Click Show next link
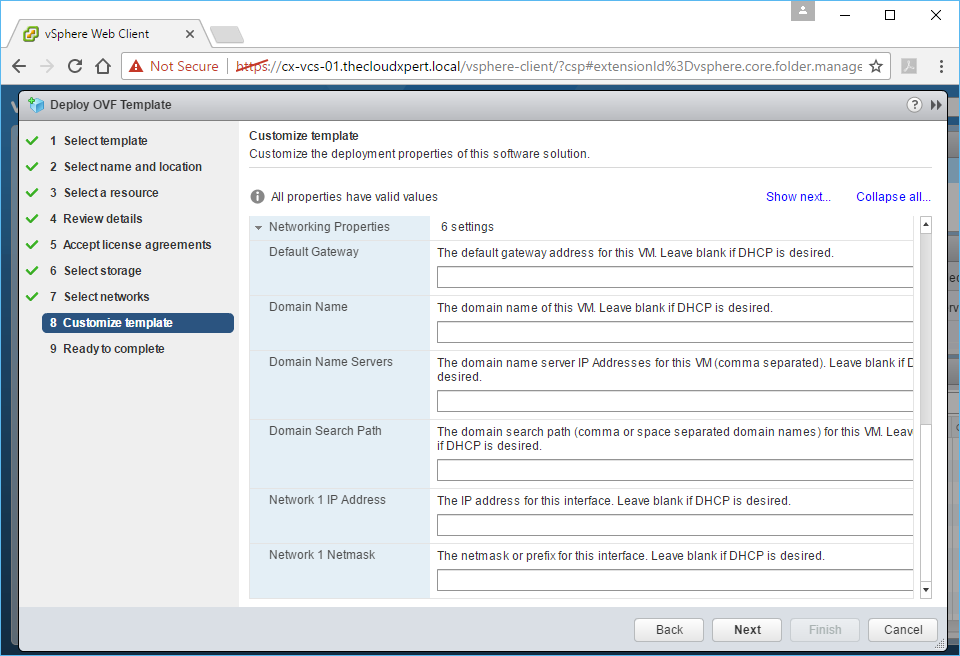Screen dimensions: 960x656 [x=798, y=197]
